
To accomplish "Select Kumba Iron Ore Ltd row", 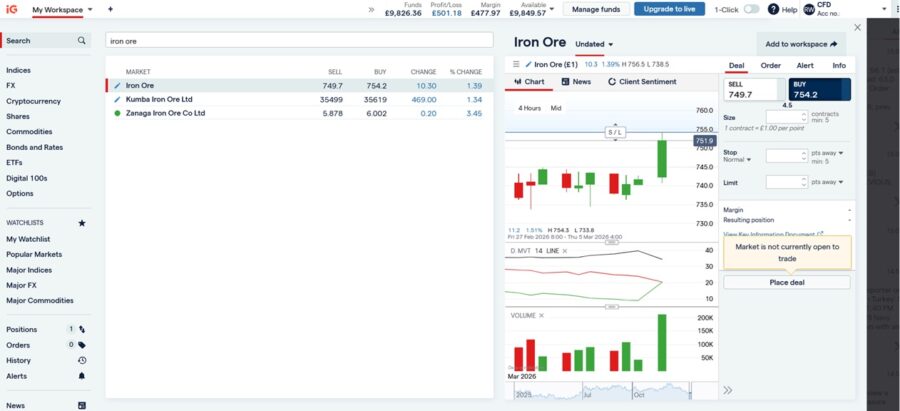I will [x=299, y=99].
